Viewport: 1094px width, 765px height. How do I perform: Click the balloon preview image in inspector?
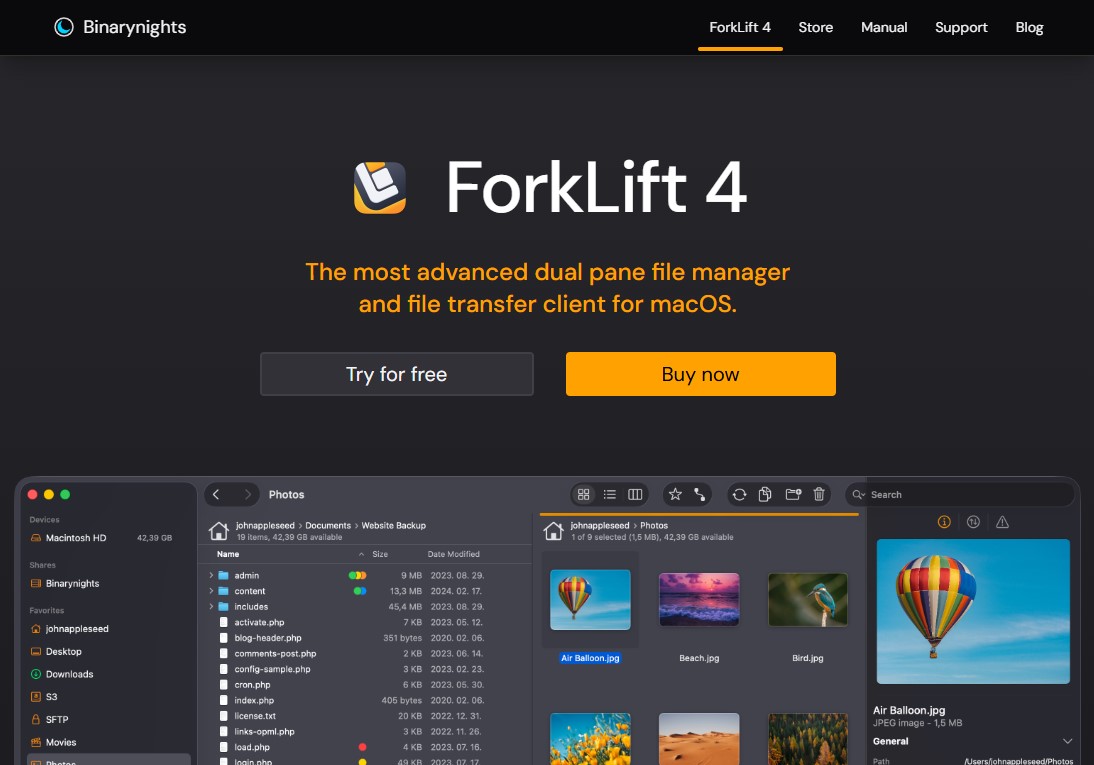(x=973, y=611)
